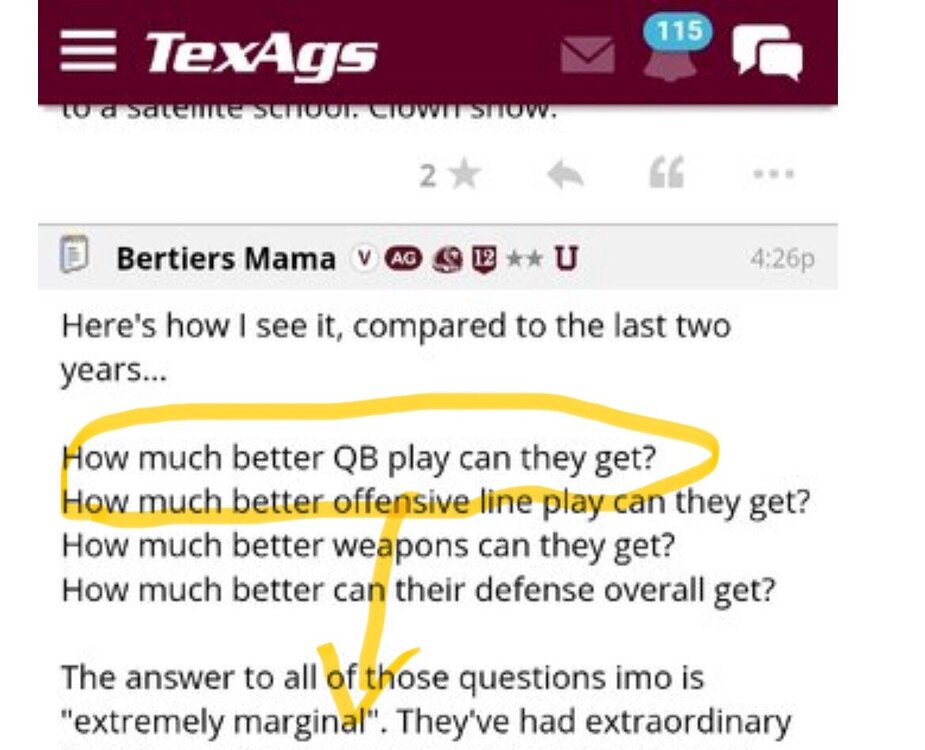Click the post document icon beside Bertiers Mama

point(75,256)
